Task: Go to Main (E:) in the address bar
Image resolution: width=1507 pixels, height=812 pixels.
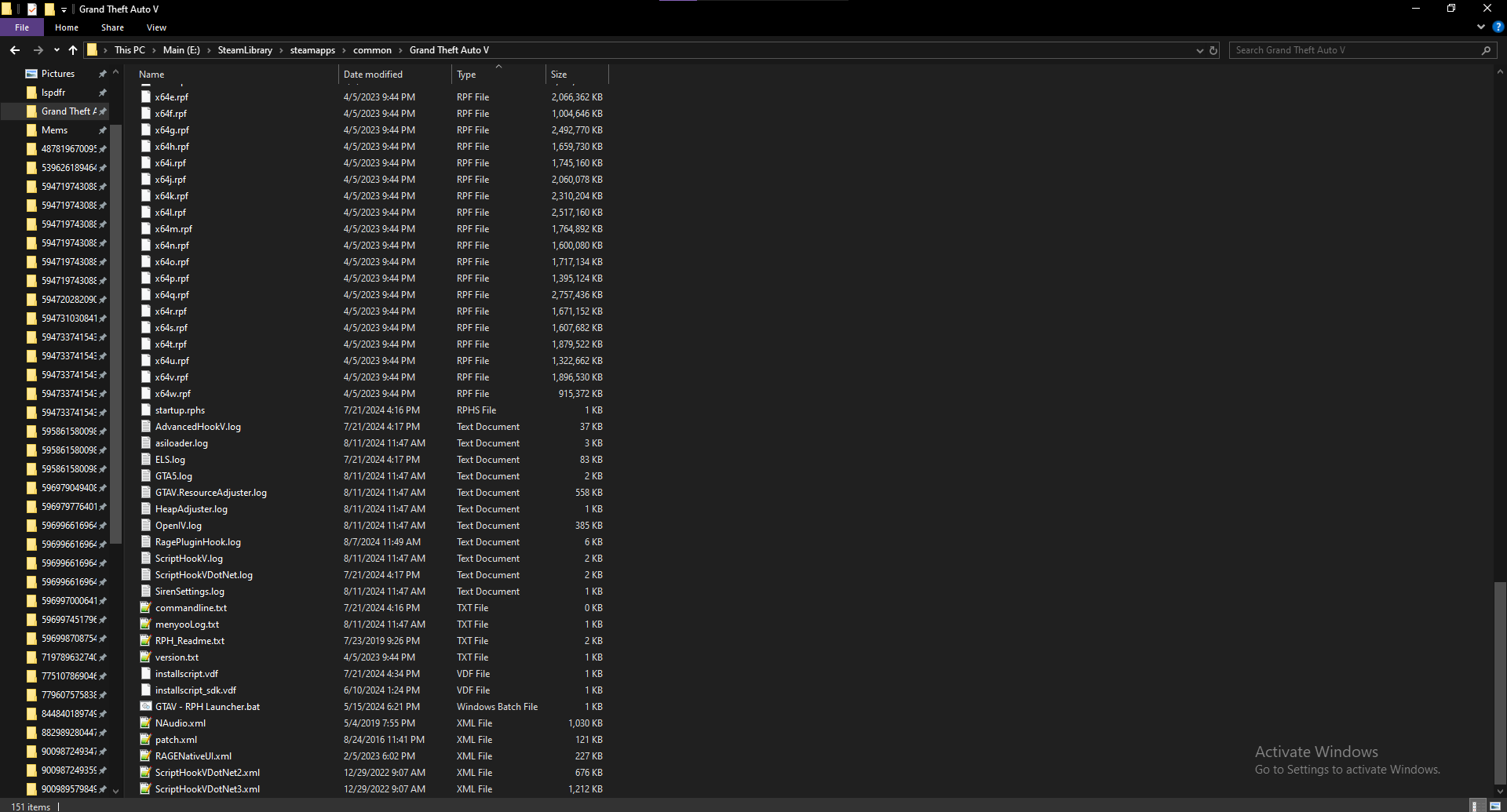Action: tap(181, 50)
